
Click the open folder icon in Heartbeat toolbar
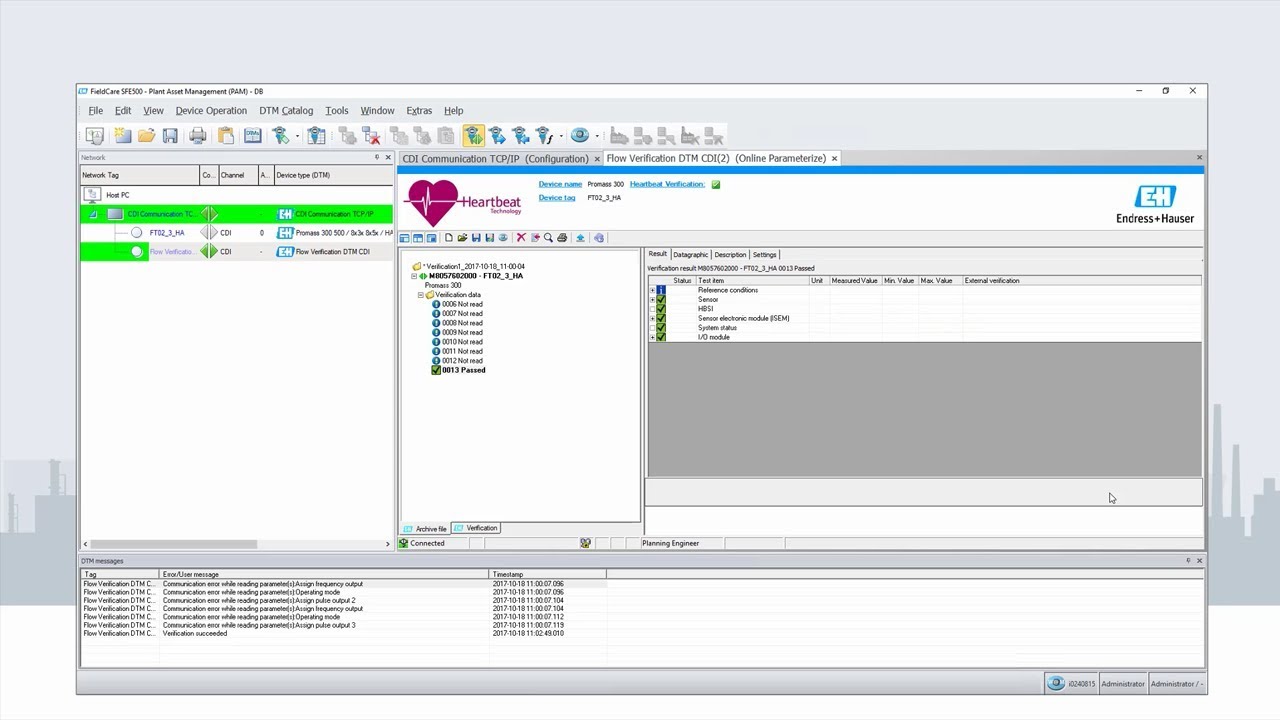point(462,238)
